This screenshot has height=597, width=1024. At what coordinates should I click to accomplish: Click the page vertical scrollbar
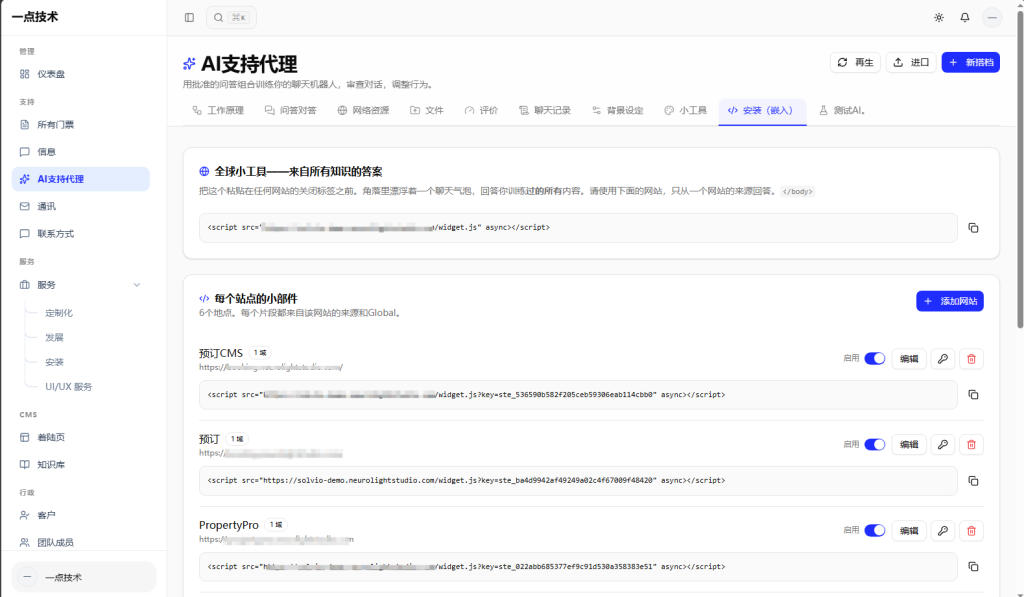1020,170
